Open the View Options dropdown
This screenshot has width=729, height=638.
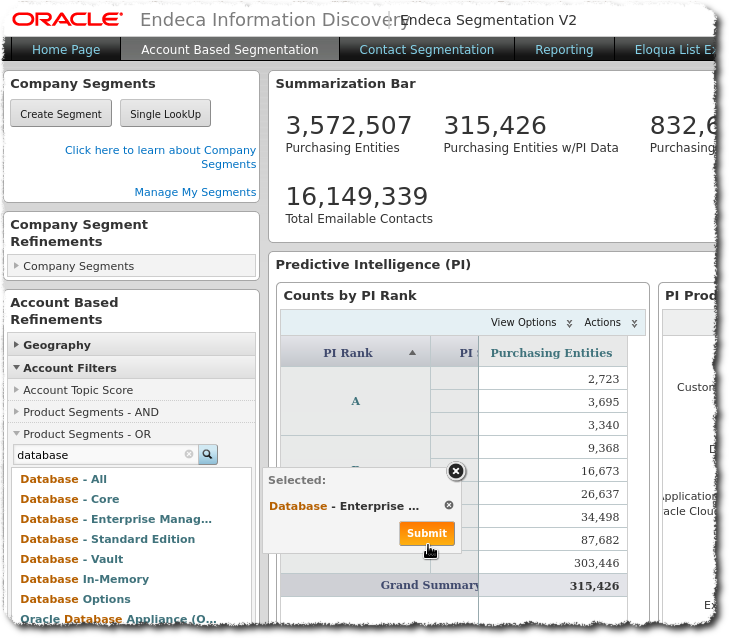531,323
